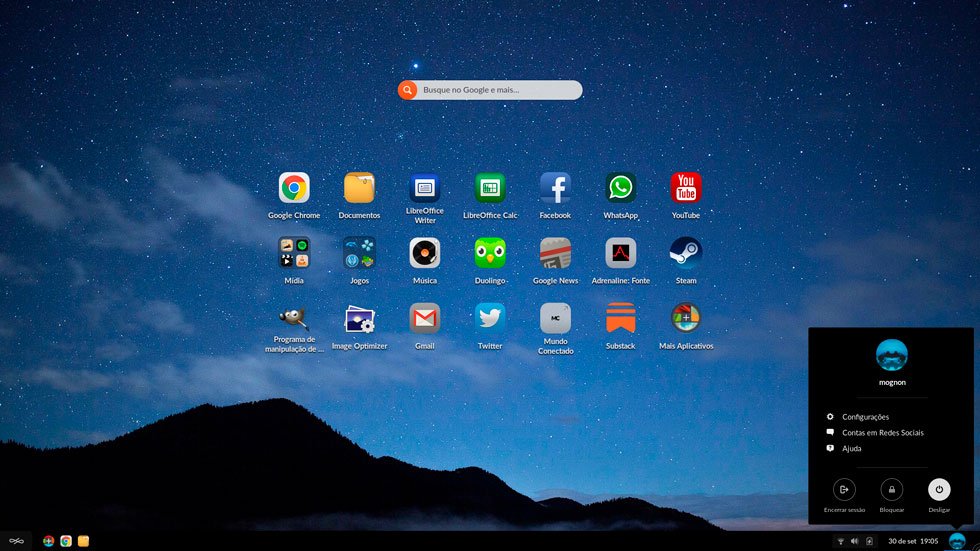Open Mundo Conectado shortcut
The height and width of the screenshot is (551, 980).
click(555, 319)
